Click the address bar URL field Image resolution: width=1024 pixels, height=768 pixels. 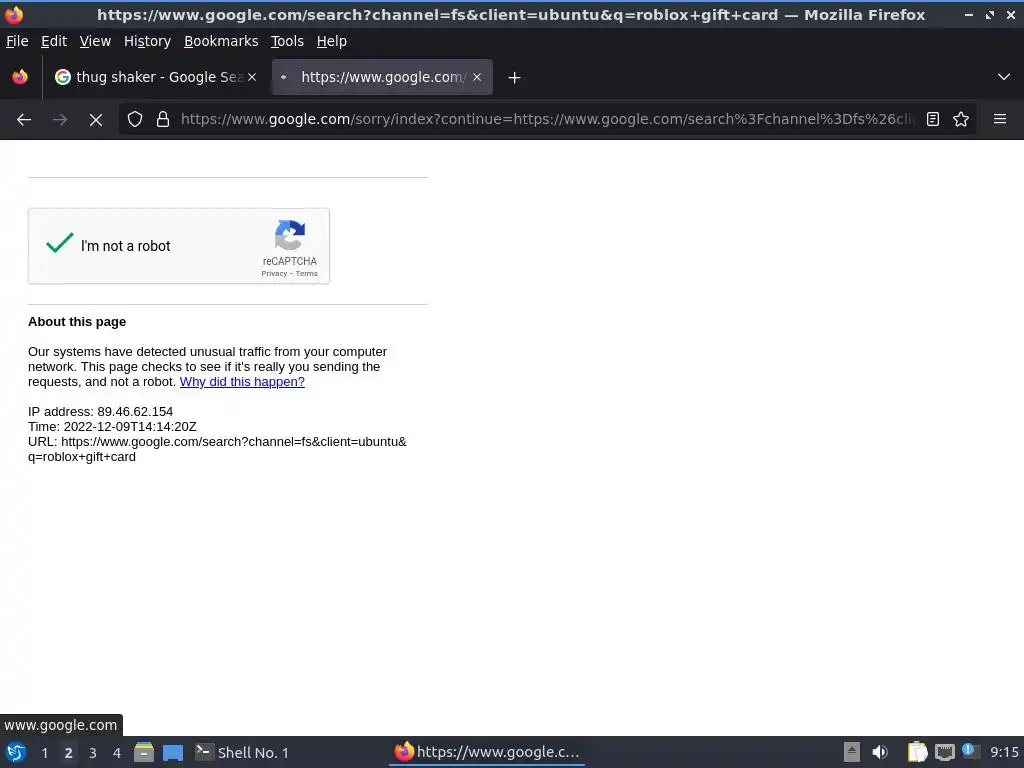pos(549,120)
